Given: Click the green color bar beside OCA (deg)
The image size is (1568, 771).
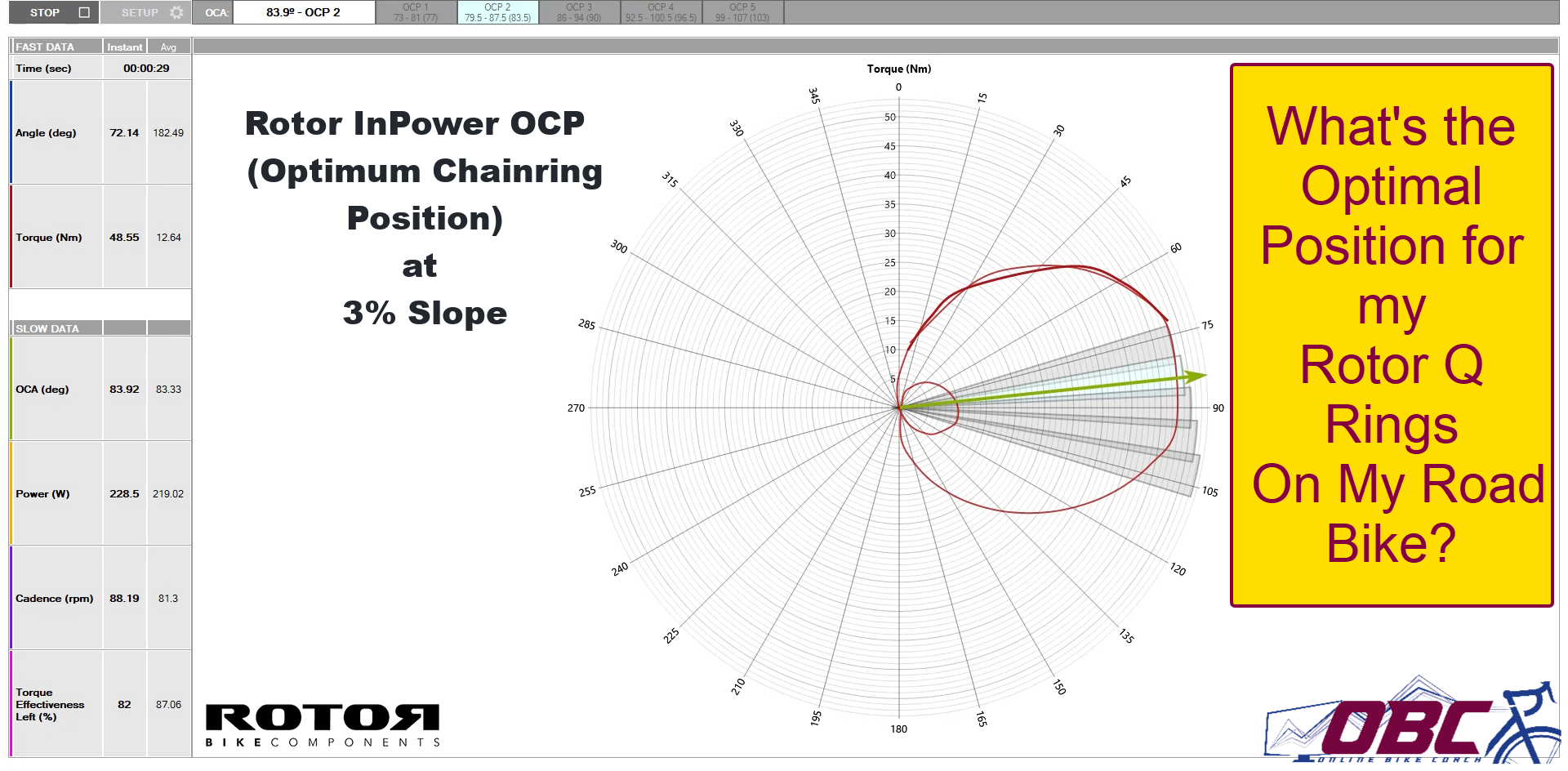Looking at the screenshot, I should (x=10, y=389).
